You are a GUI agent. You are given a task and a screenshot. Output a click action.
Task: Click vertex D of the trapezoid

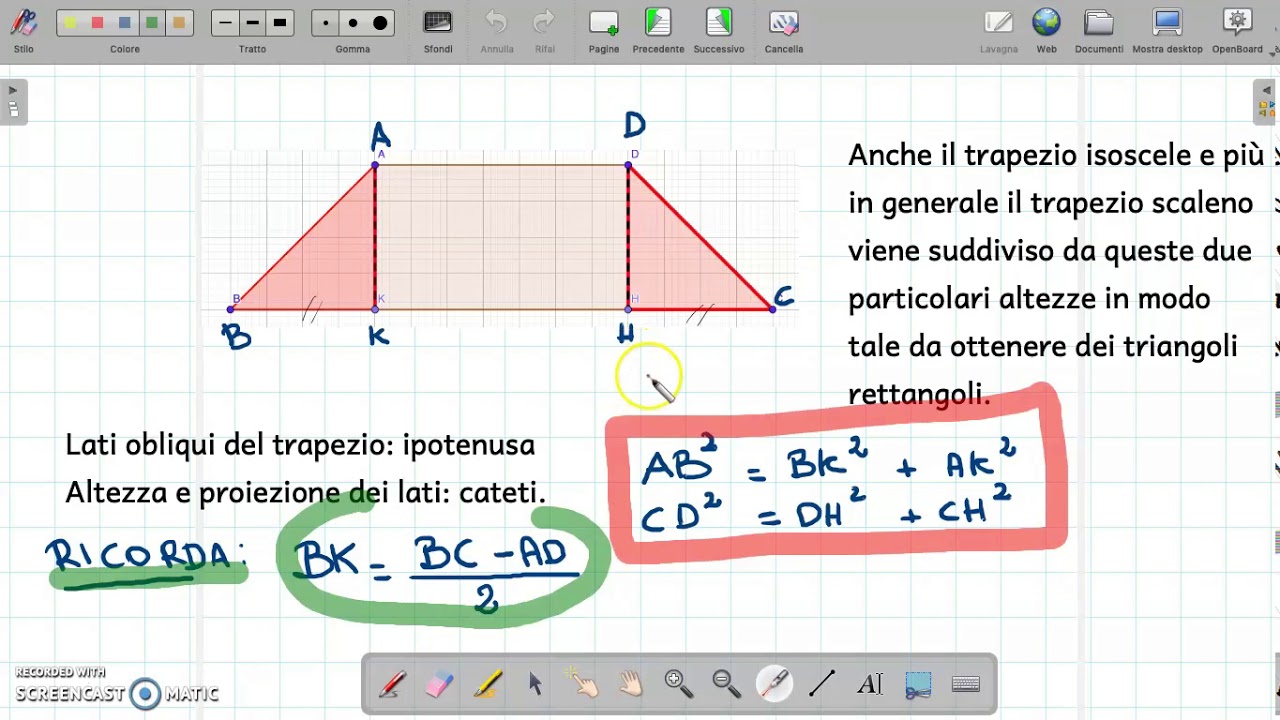click(628, 165)
